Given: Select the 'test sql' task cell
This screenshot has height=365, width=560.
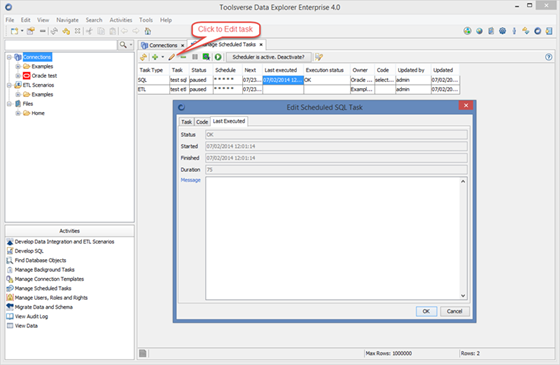Looking at the screenshot, I should [179, 80].
